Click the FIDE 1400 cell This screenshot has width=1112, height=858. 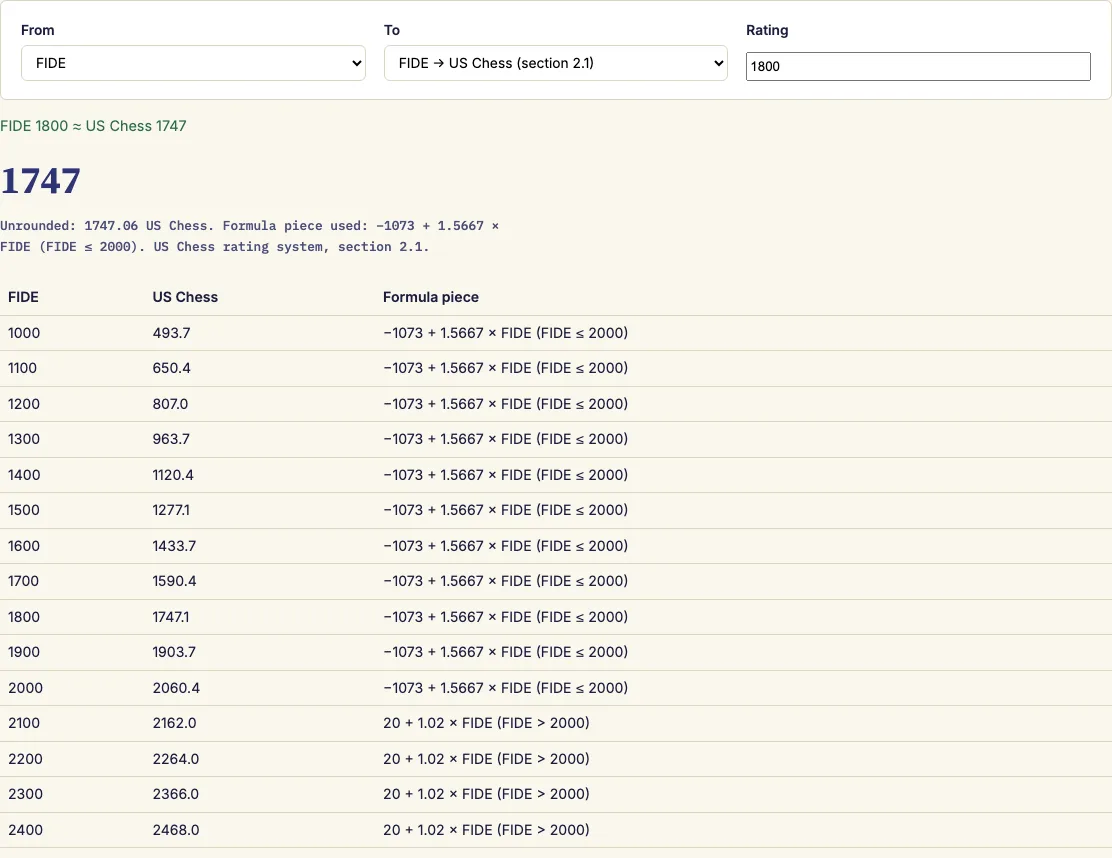click(x=24, y=474)
